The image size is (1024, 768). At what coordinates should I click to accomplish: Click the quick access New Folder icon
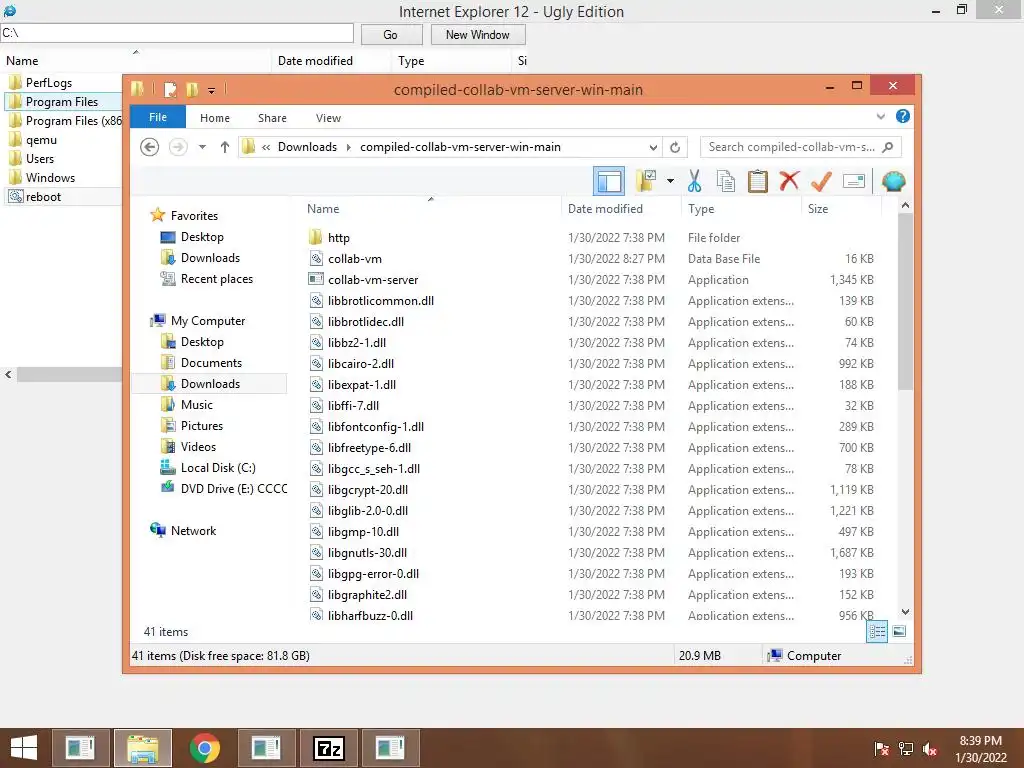193,89
